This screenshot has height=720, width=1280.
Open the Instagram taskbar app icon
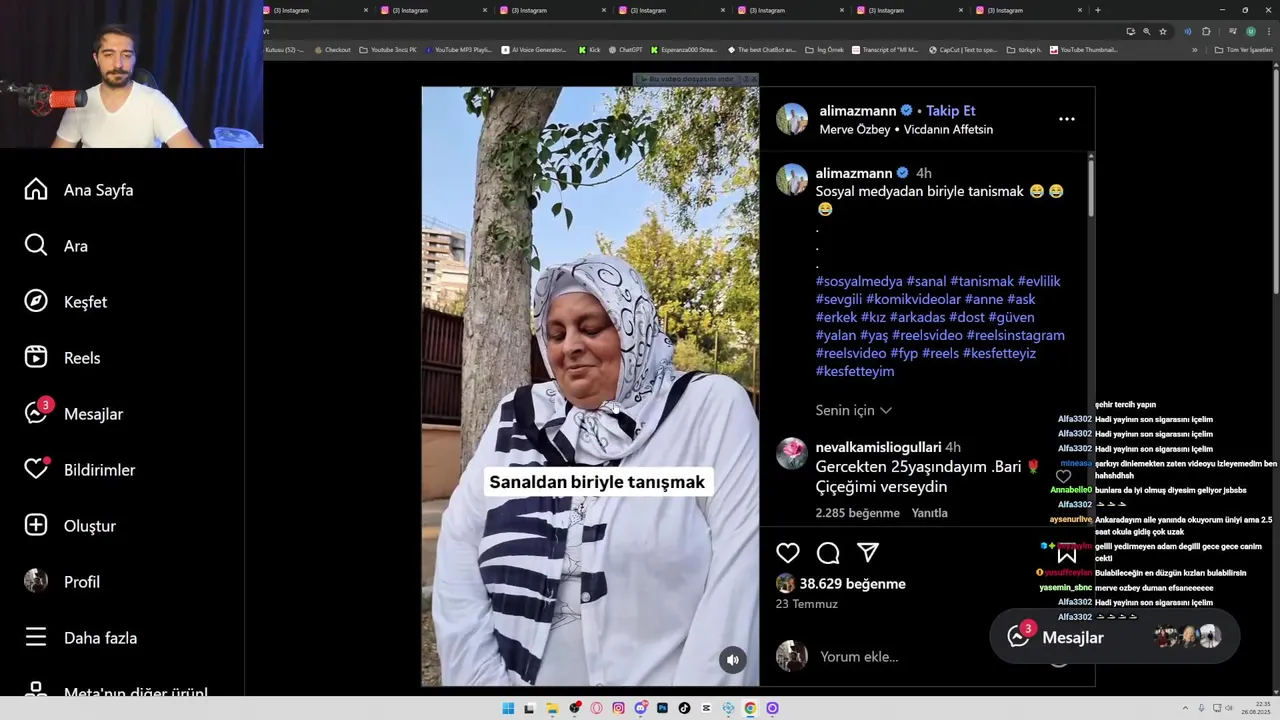[618, 708]
